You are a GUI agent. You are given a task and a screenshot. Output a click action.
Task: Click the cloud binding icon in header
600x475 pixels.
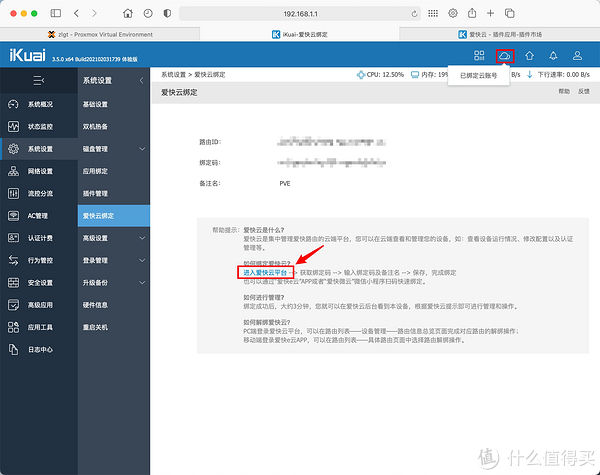pos(505,56)
